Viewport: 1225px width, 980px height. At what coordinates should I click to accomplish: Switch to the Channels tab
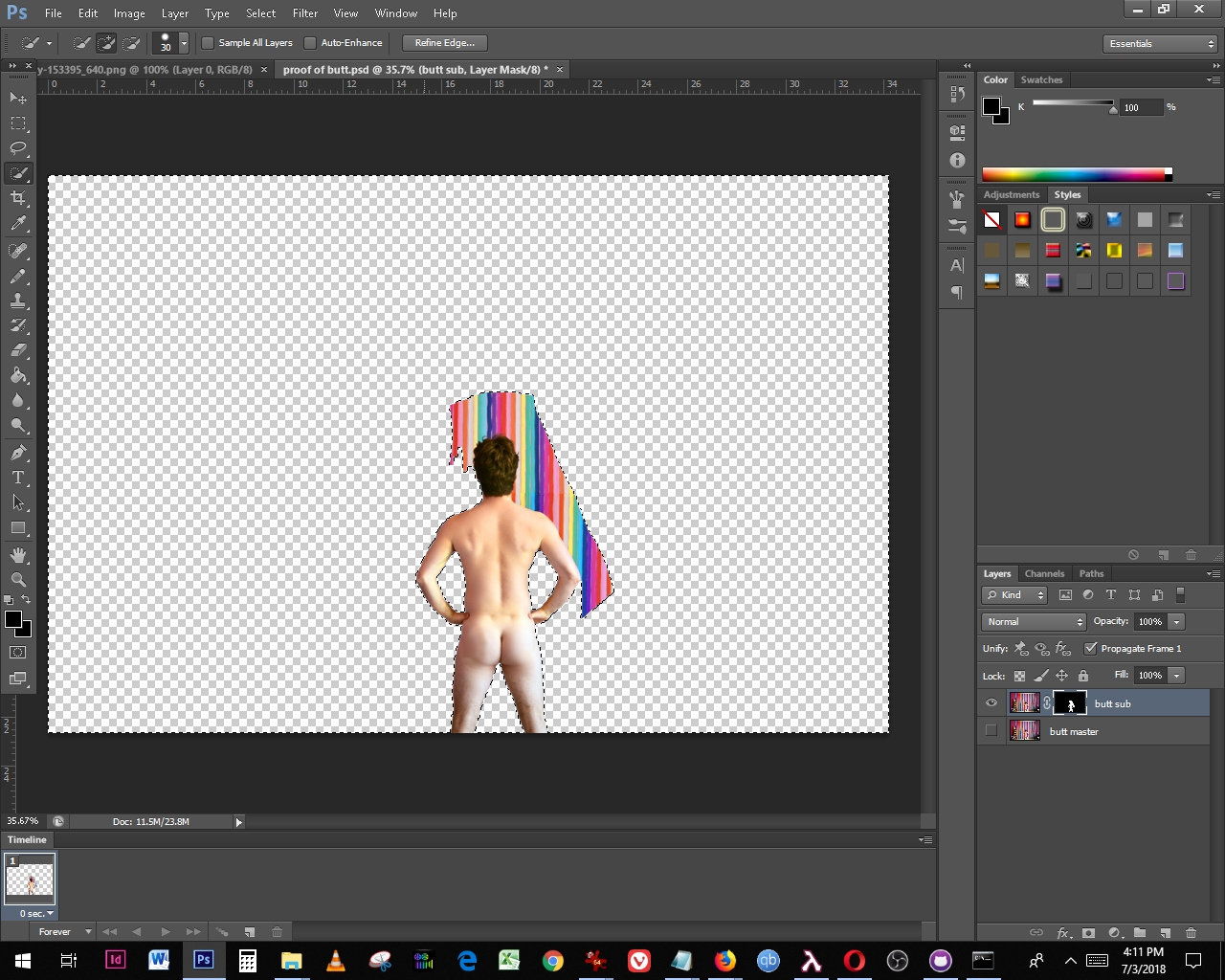[x=1044, y=574]
